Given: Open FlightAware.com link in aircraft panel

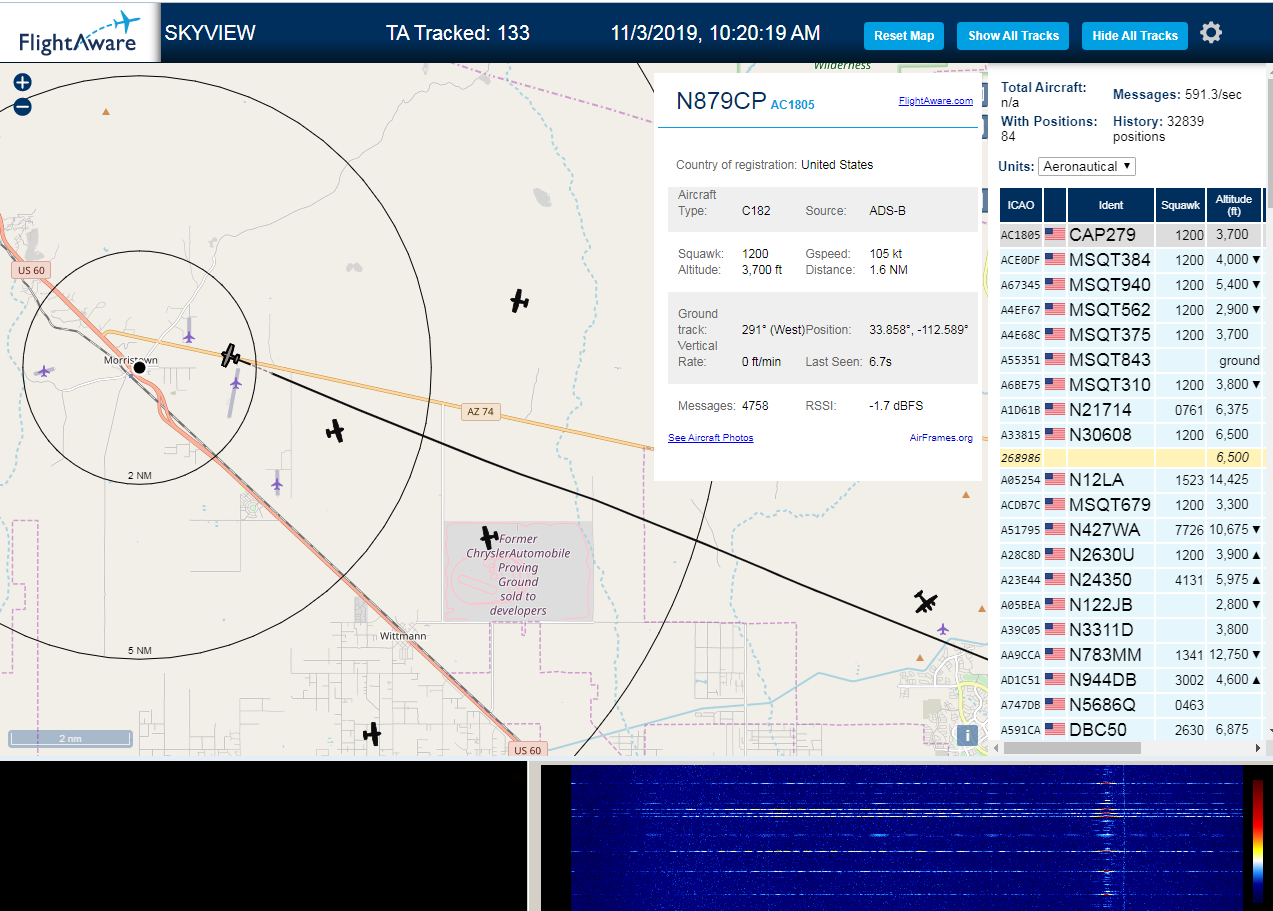Looking at the screenshot, I should (936, 101).
